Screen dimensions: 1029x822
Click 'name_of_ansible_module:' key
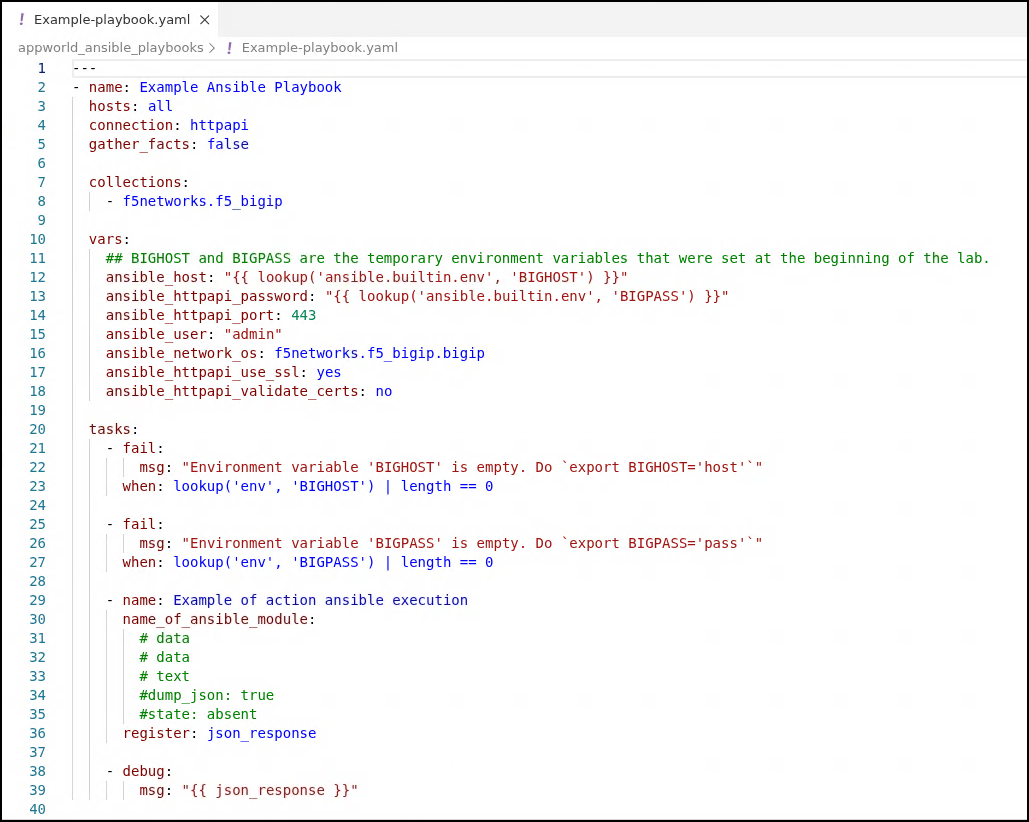click(219, 619)
